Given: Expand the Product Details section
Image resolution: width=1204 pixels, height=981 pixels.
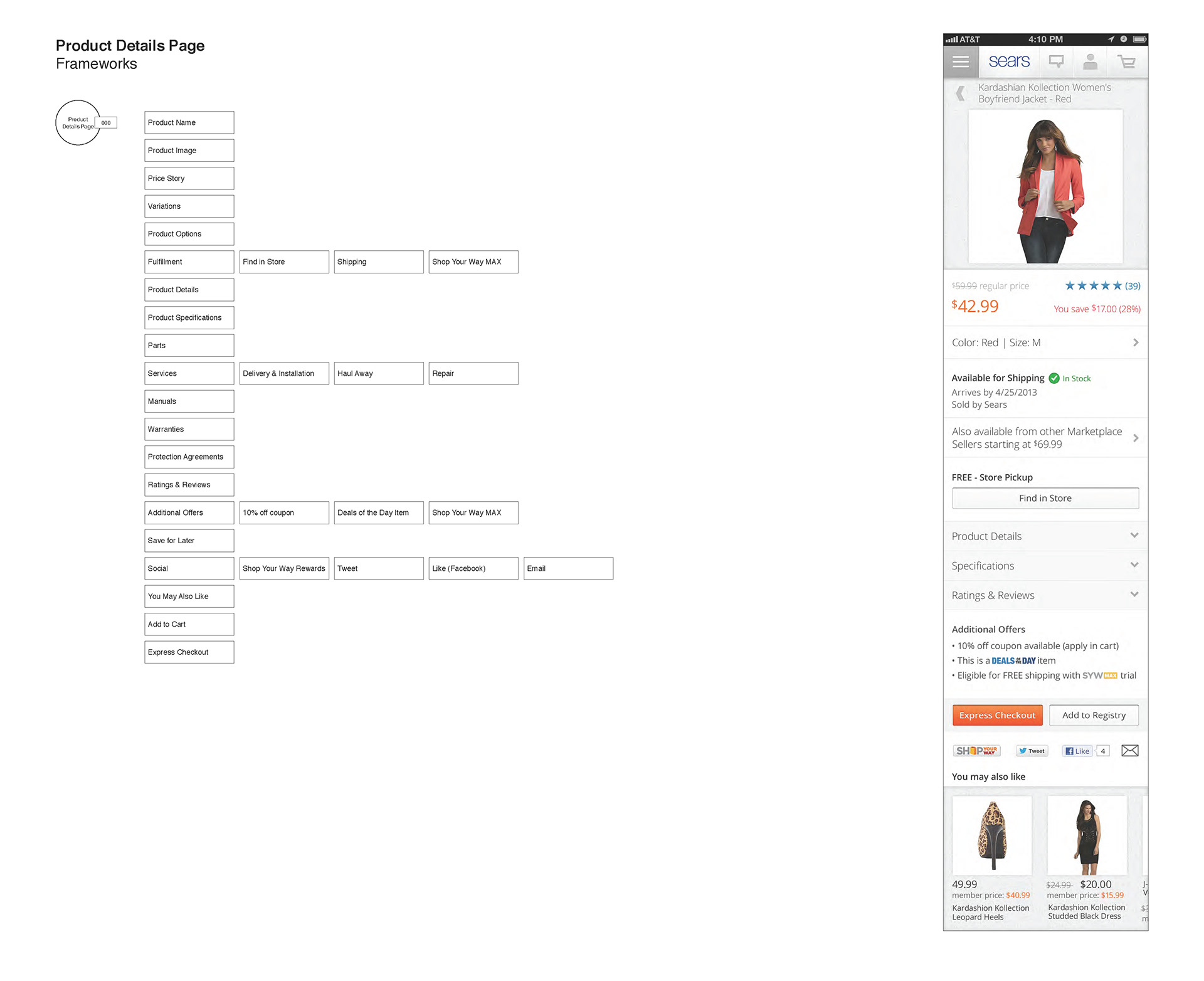Looking at the screenshot, I should (x=1045, y=536).
